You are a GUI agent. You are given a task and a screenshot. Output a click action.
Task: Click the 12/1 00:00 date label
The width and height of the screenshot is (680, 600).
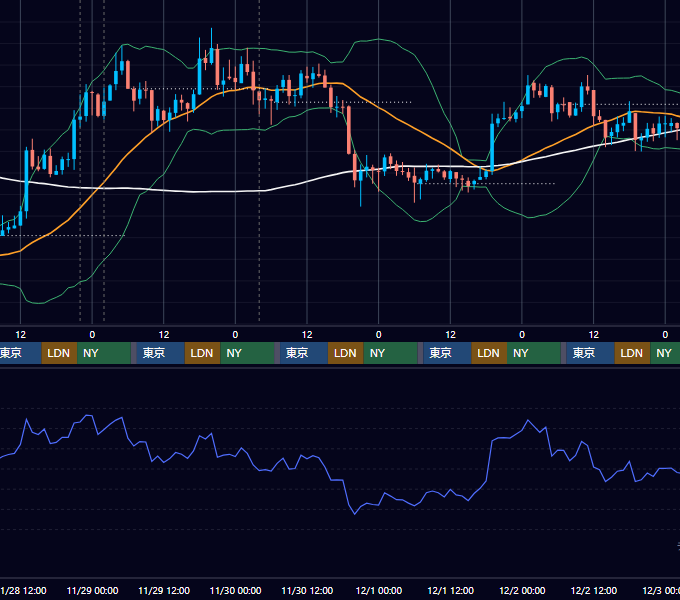pos(379,590)
